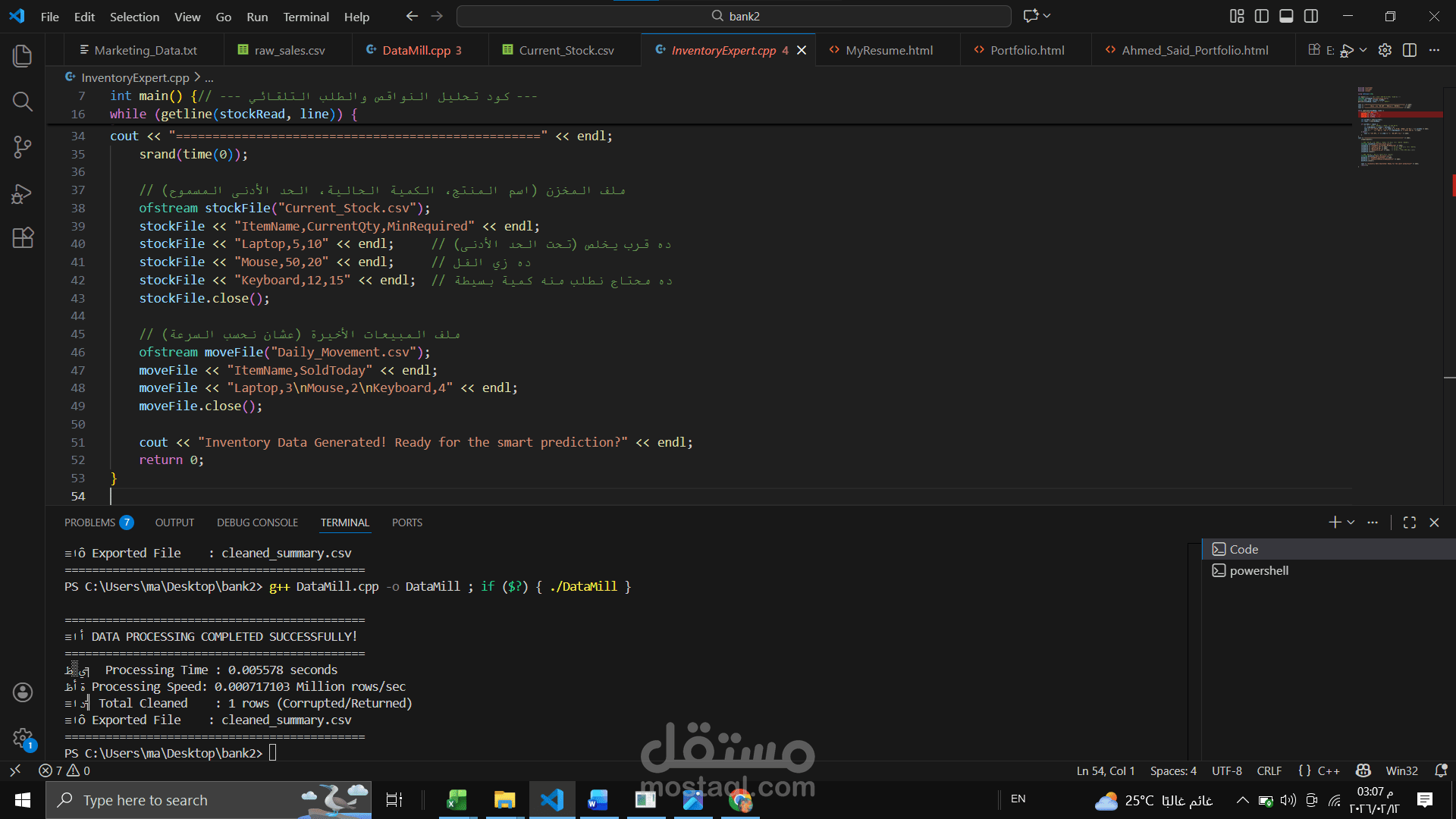The height and width of the screenshot is (819, 1456).
Task: Open the new terminal launch profile dropdown
Action: coord(1351,522)
